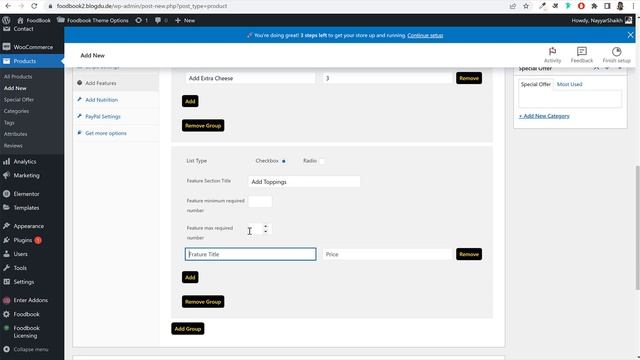Open the browser profile avatar

[620, 6]
